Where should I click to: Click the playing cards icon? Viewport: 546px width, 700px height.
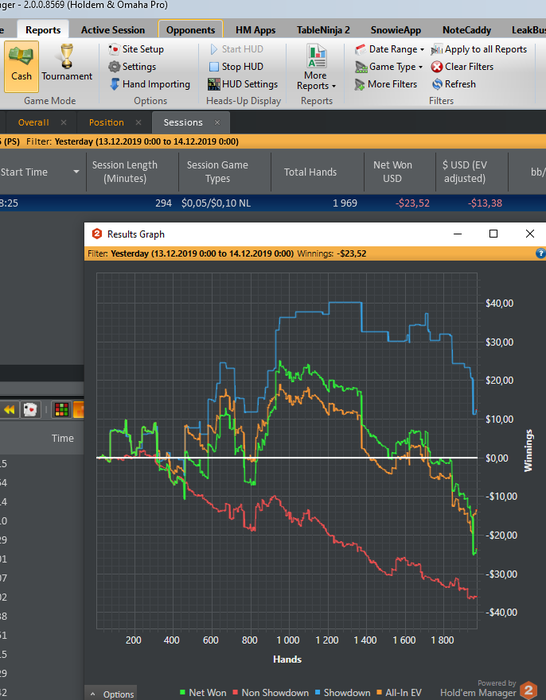click(x=30, y=409)
